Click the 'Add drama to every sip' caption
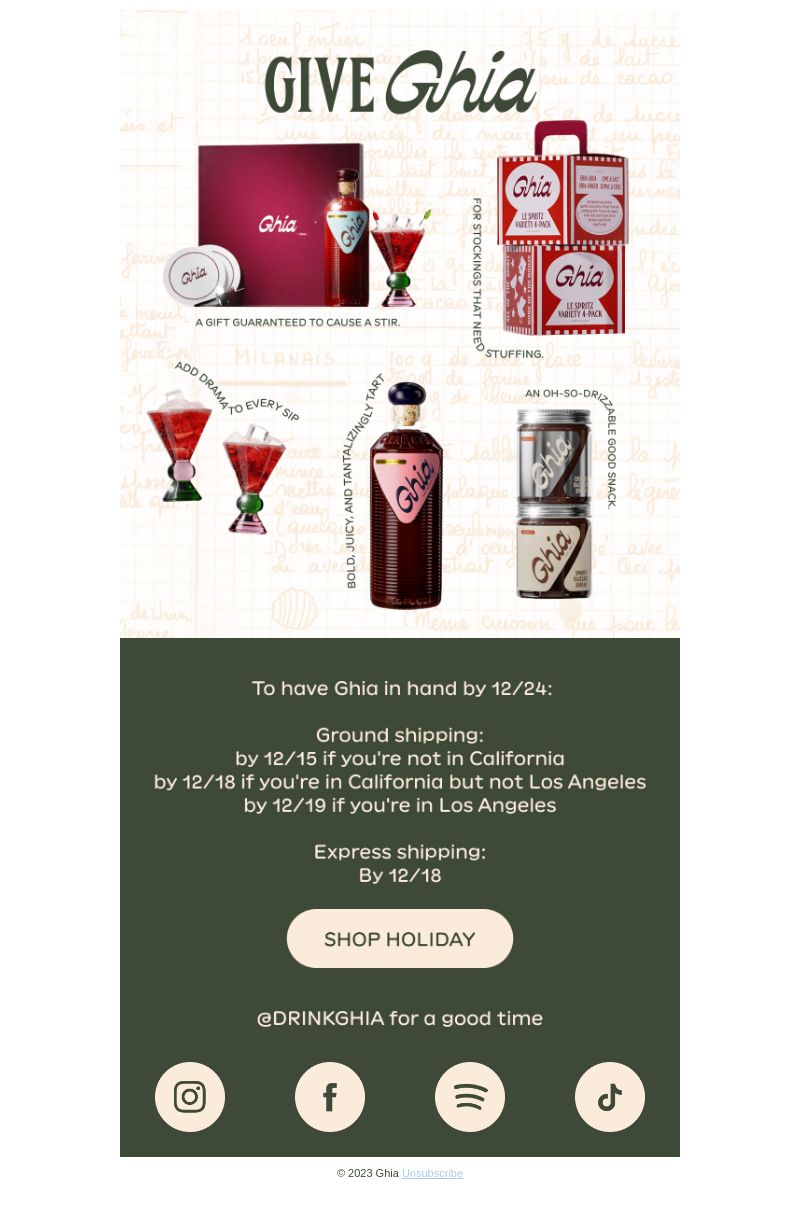Screen dimensions: 800x1229 click(236, 392)
